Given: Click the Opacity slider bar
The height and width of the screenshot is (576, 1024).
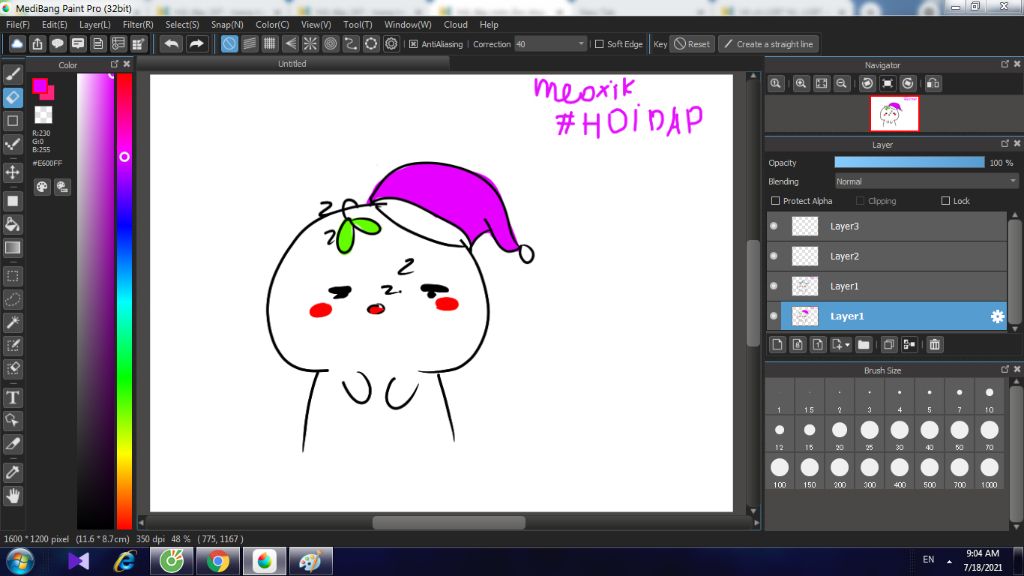Looking at the screenshot, I should point(909,163).
